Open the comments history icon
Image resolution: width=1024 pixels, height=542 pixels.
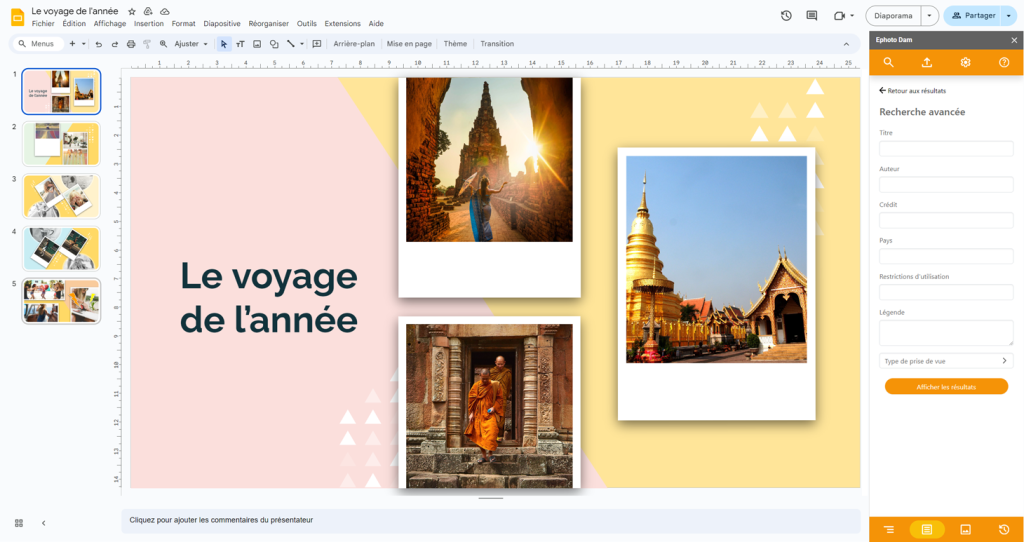[812, 16]
